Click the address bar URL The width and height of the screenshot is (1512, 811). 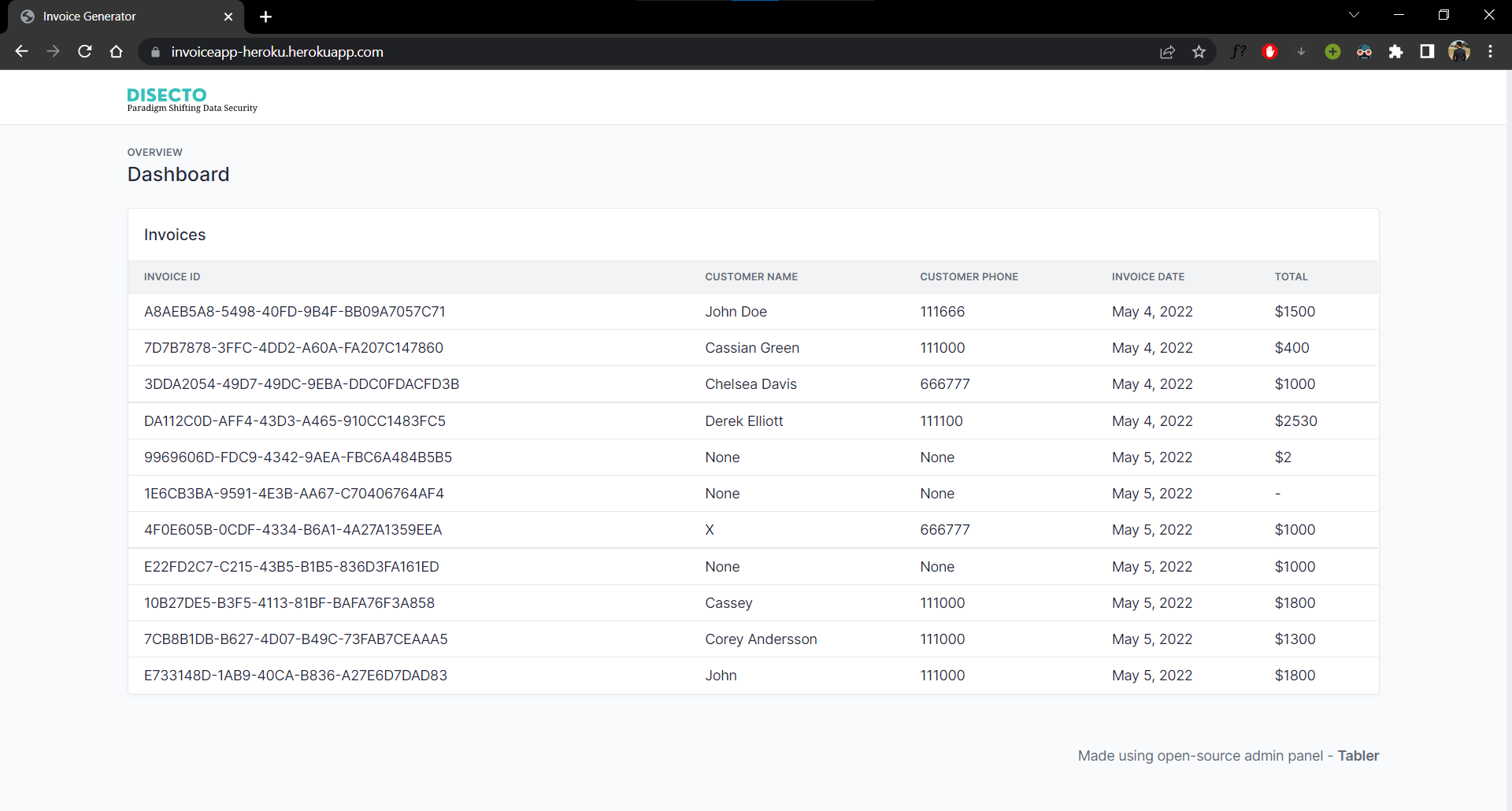[x=278, y=52]
